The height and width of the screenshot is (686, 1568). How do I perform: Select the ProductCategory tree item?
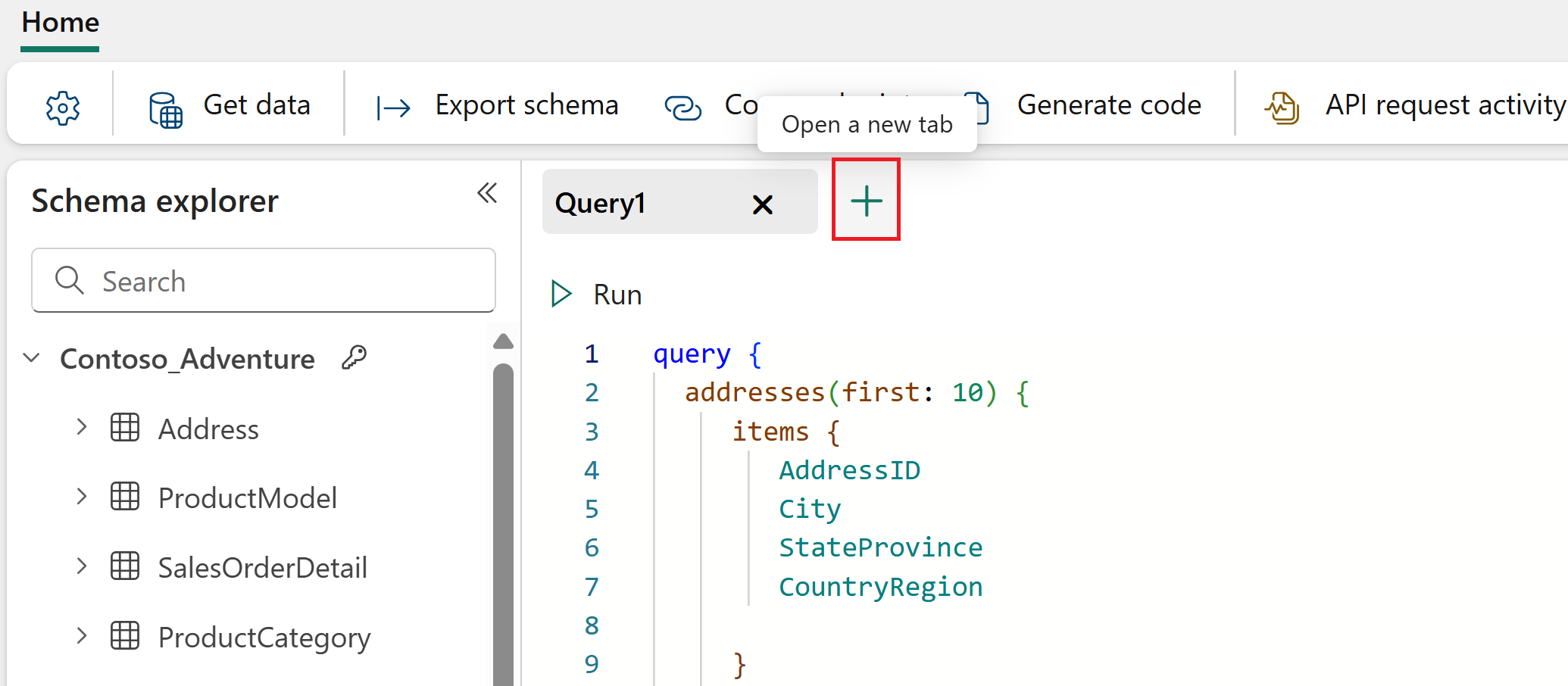[264, 638]
